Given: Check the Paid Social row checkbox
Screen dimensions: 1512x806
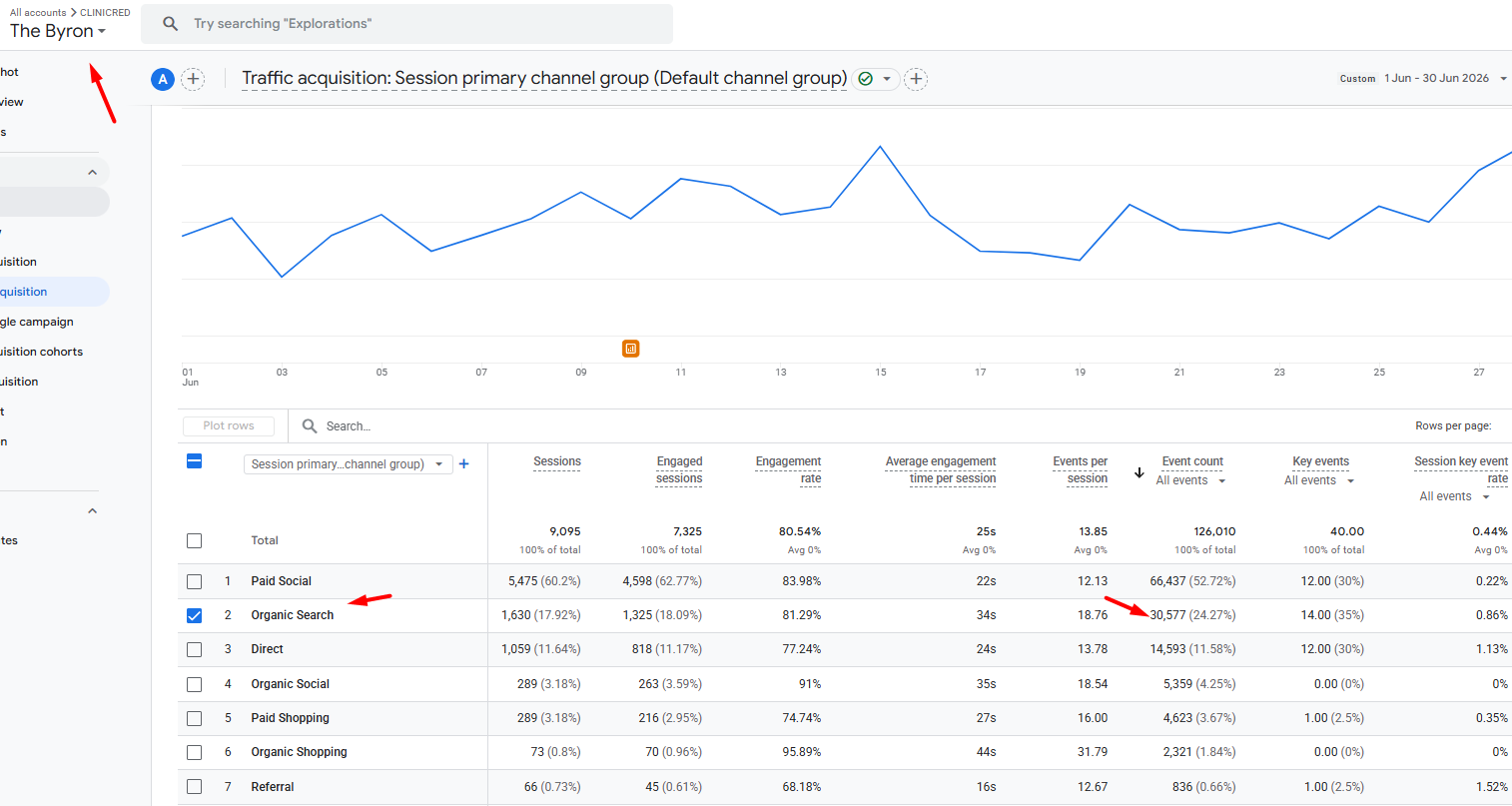Looking at the screenshot, I should 194,581.
